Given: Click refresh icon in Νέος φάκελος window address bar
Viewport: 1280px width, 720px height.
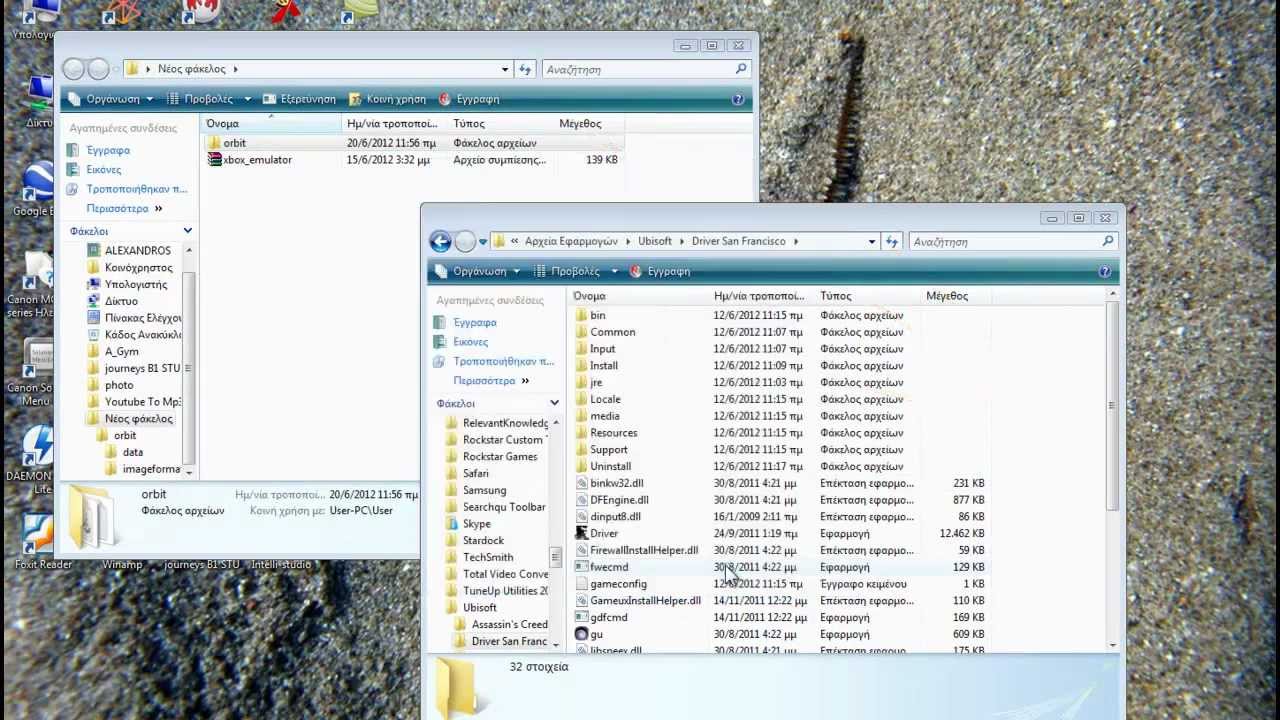Looking at the screenshot, I should (526, 69).
